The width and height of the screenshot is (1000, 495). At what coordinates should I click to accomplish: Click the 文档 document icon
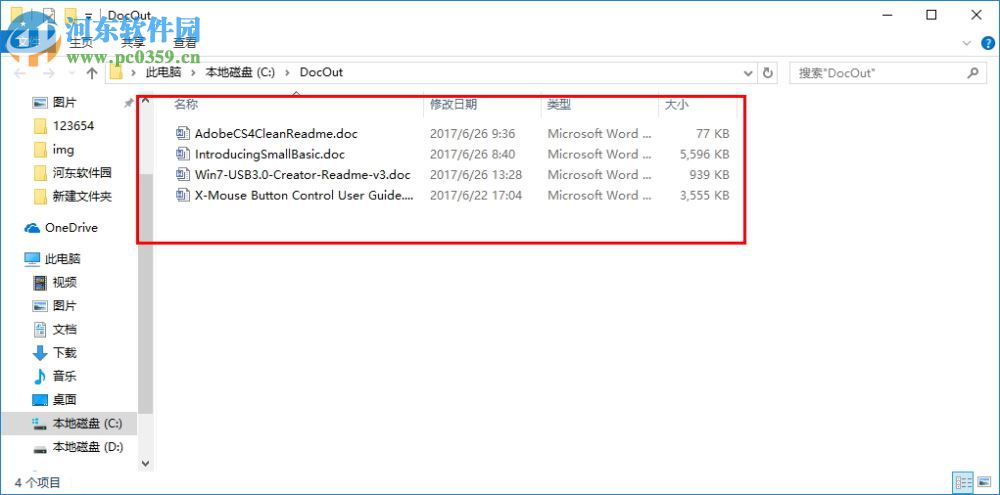[40, 329]
